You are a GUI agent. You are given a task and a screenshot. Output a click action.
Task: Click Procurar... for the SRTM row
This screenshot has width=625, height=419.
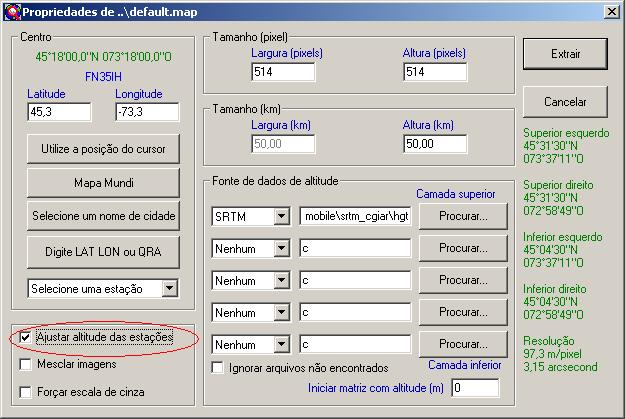coord(463,216)
